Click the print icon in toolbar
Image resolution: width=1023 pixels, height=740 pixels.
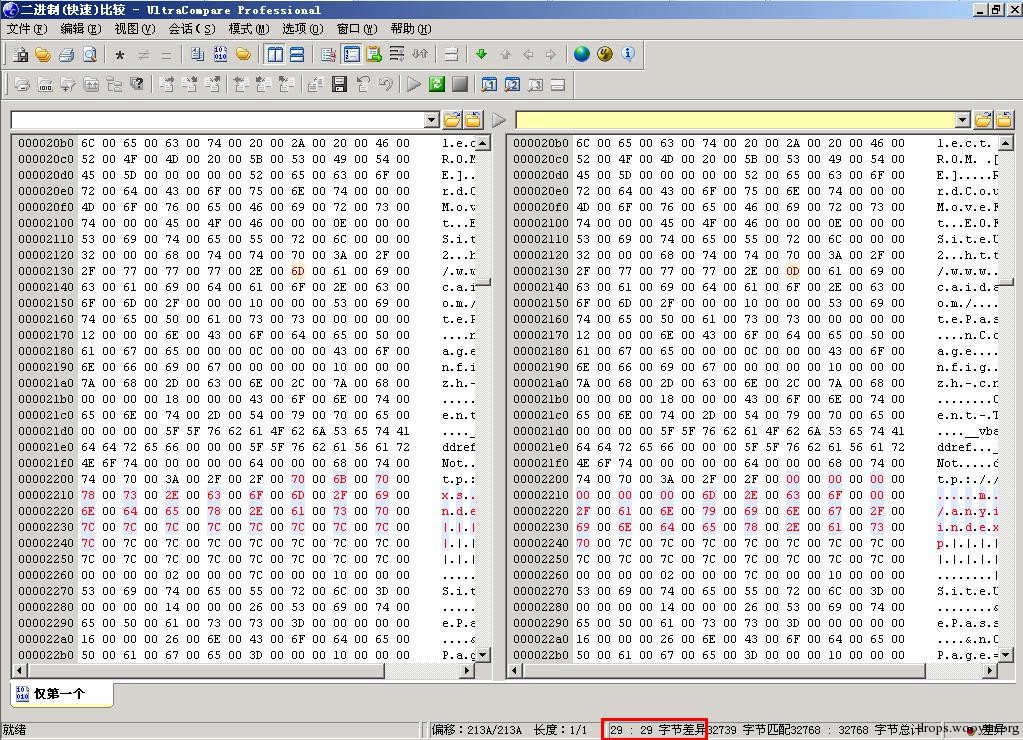point(66,55)
